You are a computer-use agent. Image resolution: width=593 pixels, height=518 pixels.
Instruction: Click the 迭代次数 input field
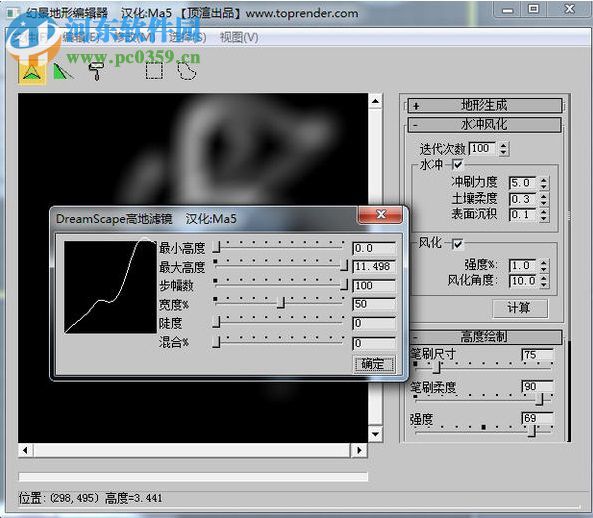pyautogui.click(x=483, y=148)
